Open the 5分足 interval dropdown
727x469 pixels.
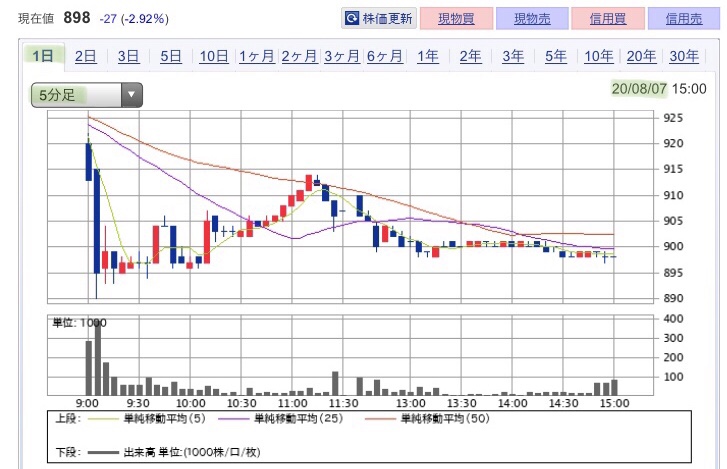(87, 95)
